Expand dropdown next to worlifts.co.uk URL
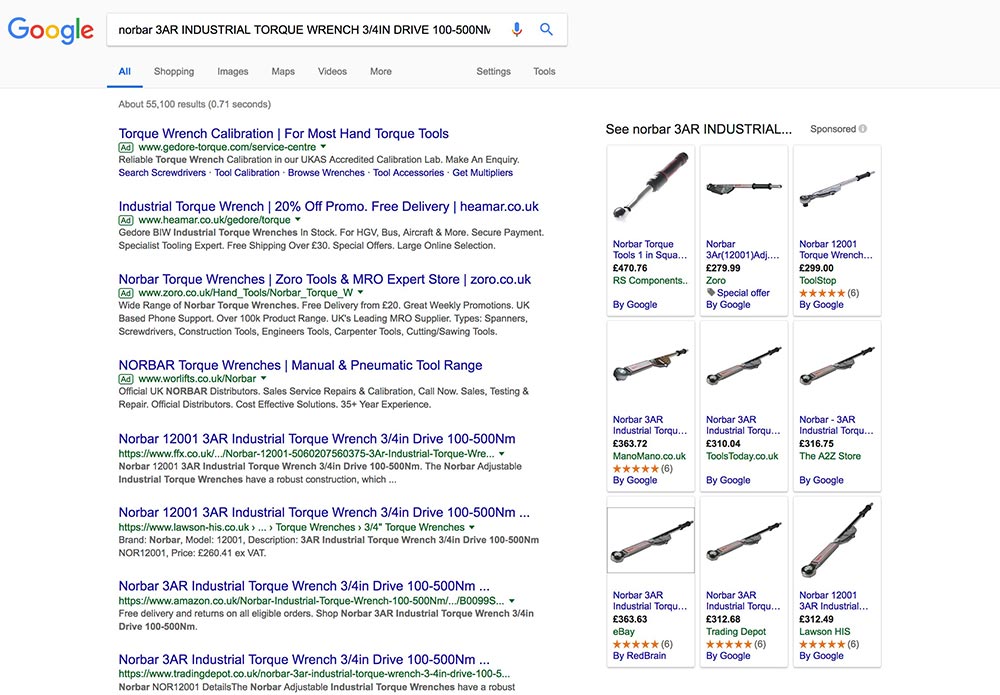The image size is (1000, 695). (263, 378)
